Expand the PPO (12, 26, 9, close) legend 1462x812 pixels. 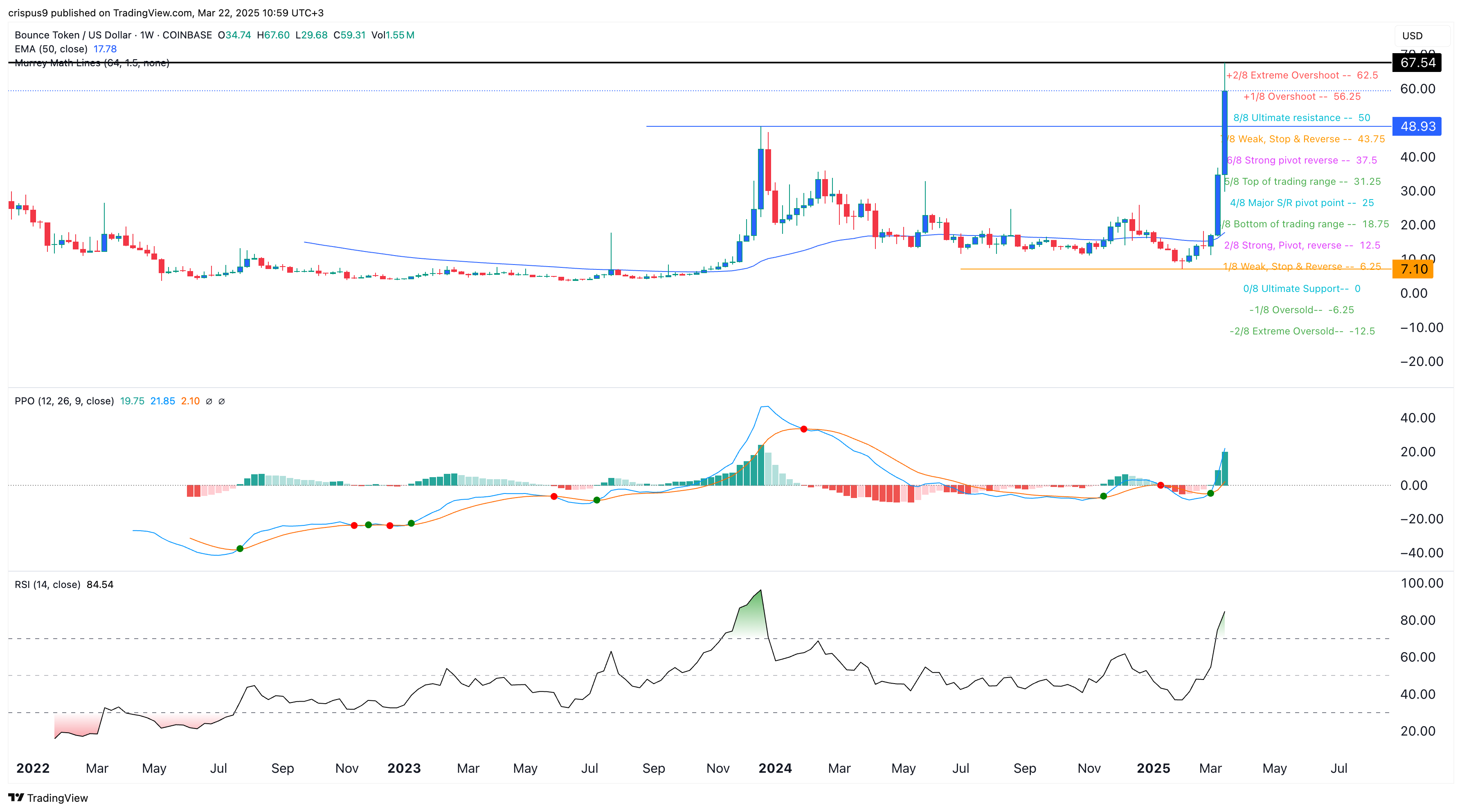point(64,401)
